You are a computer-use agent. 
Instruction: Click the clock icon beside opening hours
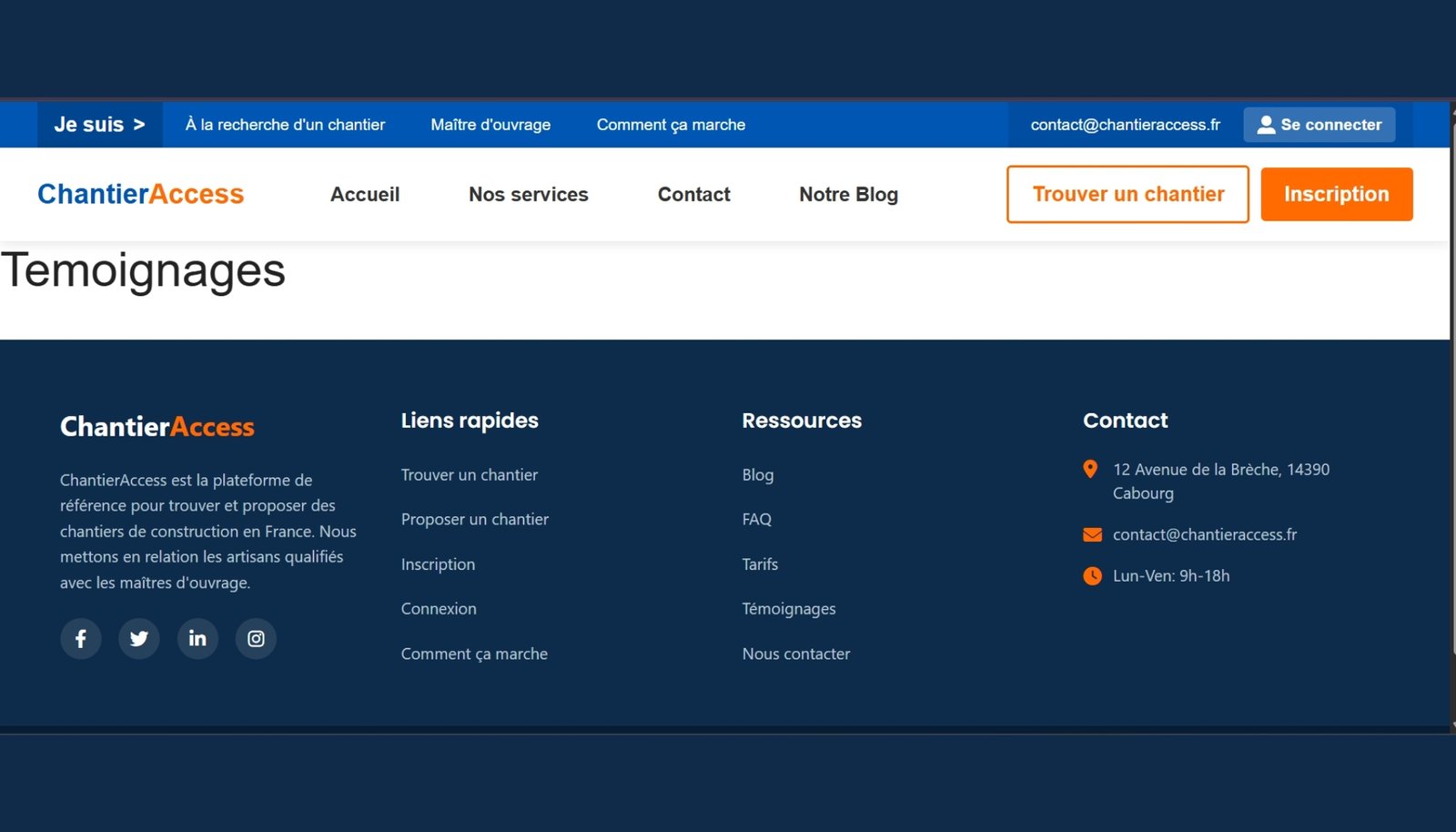(x=1092, y=576)
